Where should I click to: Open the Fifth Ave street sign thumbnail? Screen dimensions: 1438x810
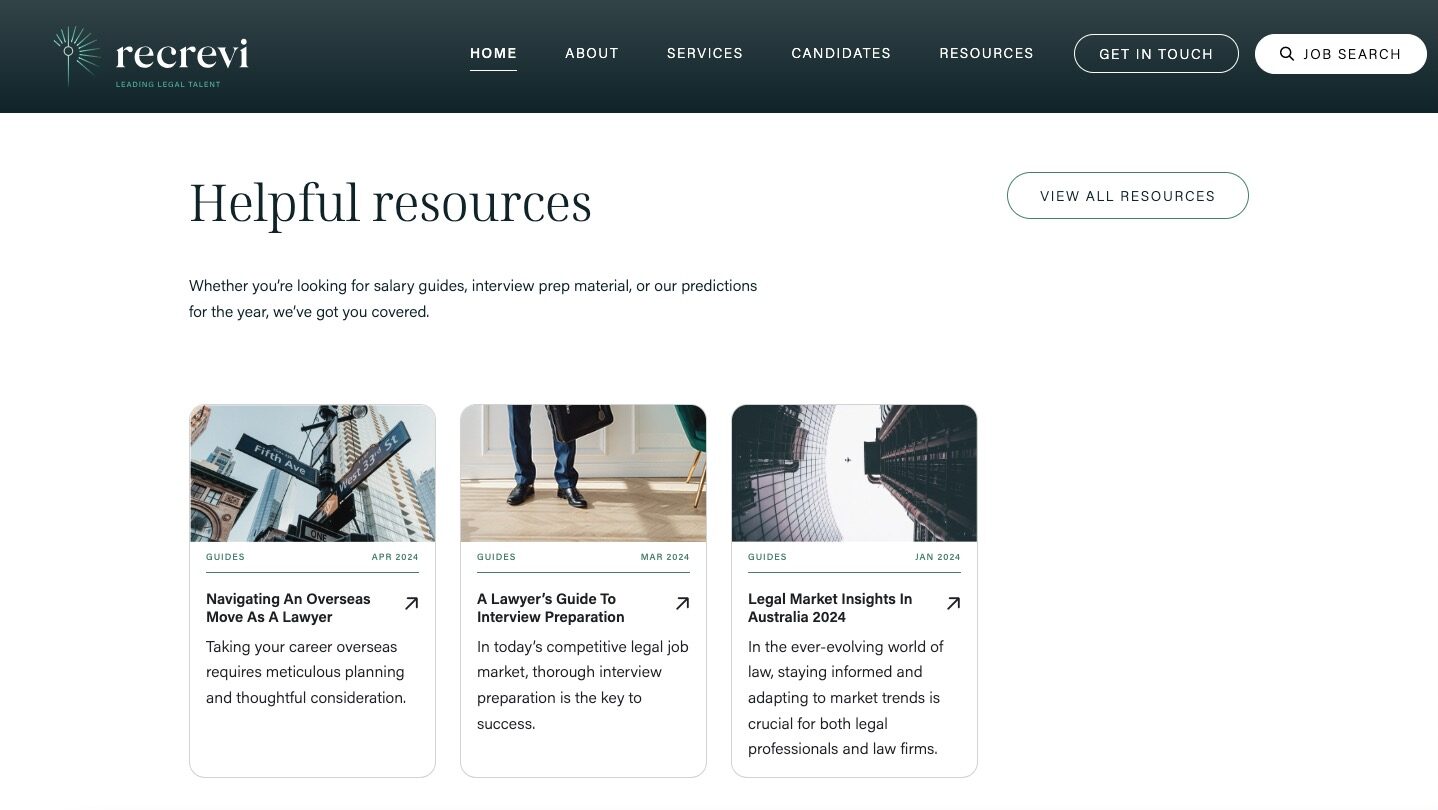click(312, 473)
